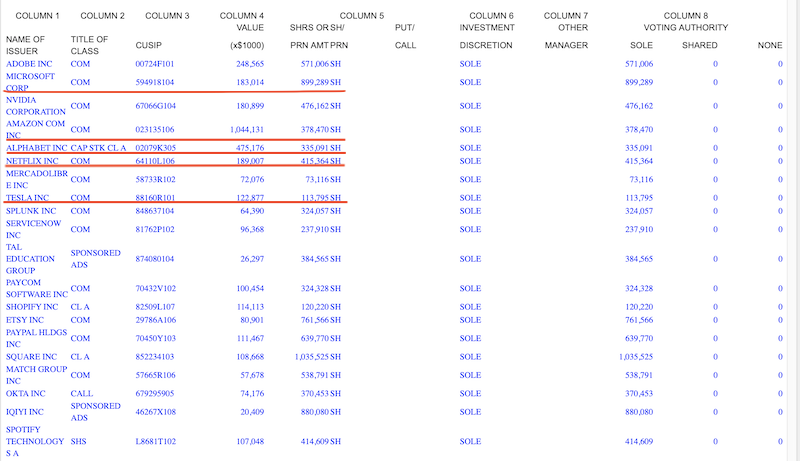Select NETFLIX INC issuer name

tap(32, 161)
